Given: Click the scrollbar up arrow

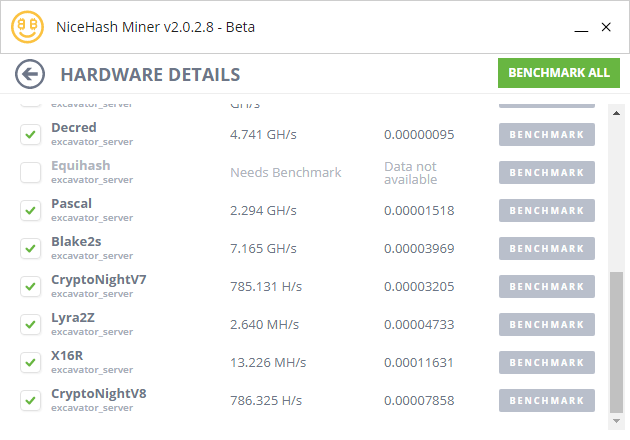Looking at the screenshot, I should 616,113.
